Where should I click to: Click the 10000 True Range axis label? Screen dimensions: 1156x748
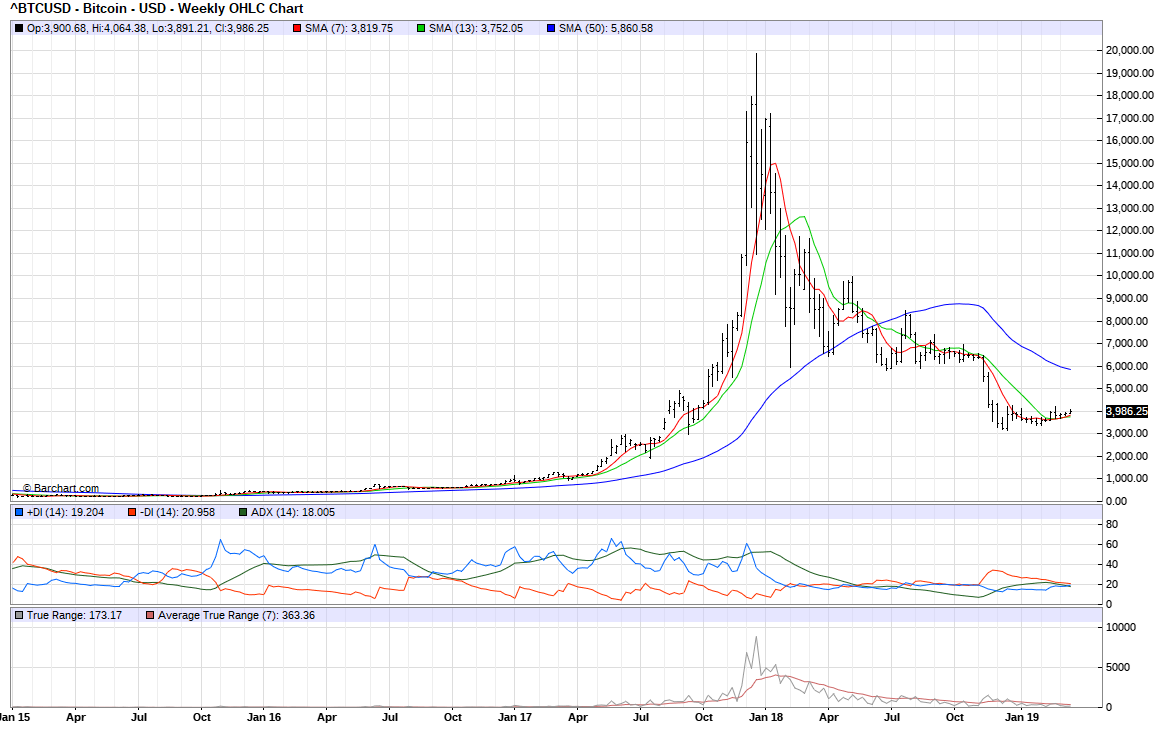coord(1122,627)
